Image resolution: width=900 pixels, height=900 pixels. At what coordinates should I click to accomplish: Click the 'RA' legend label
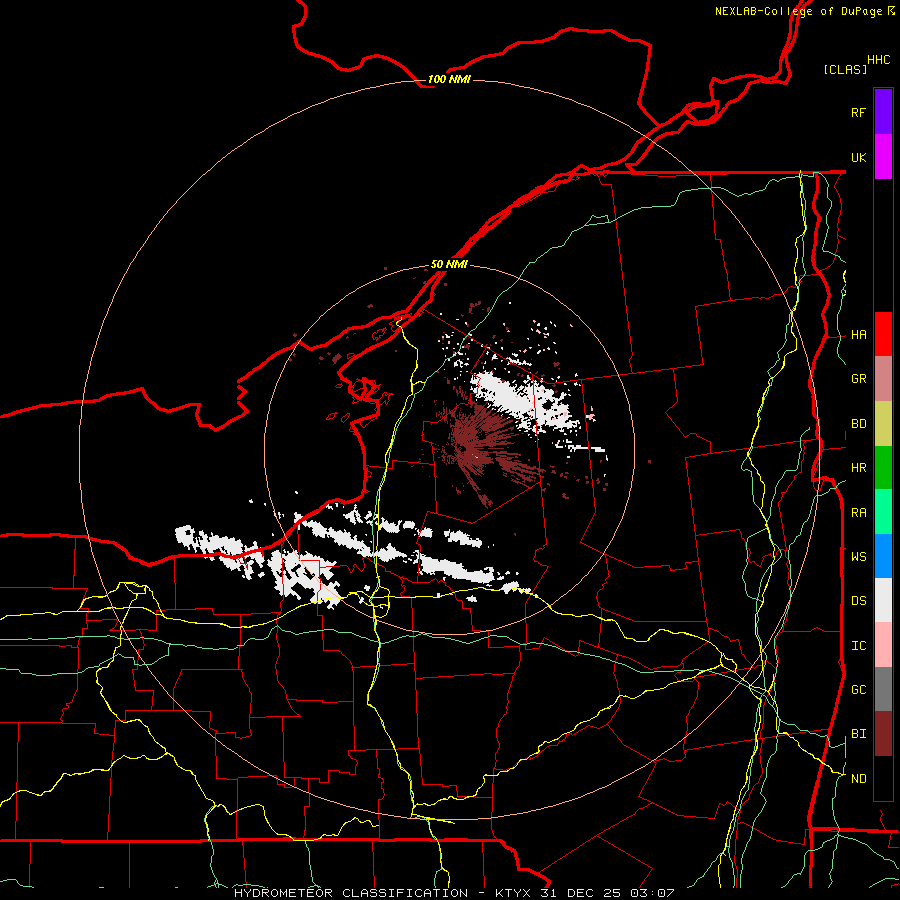[x=858, y=513]
